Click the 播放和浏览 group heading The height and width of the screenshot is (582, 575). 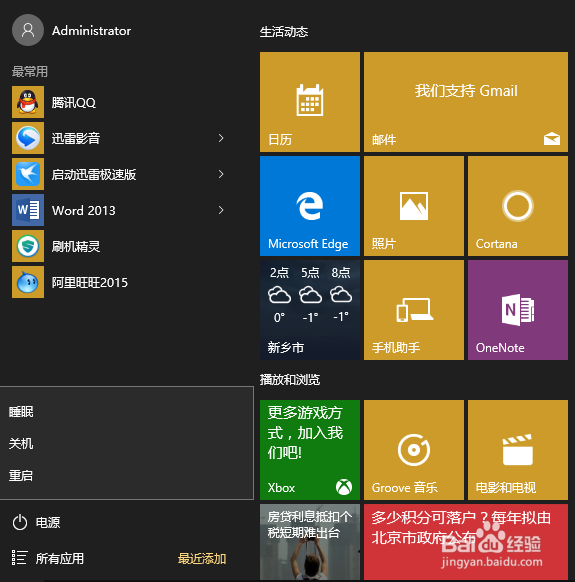[290, 380]
